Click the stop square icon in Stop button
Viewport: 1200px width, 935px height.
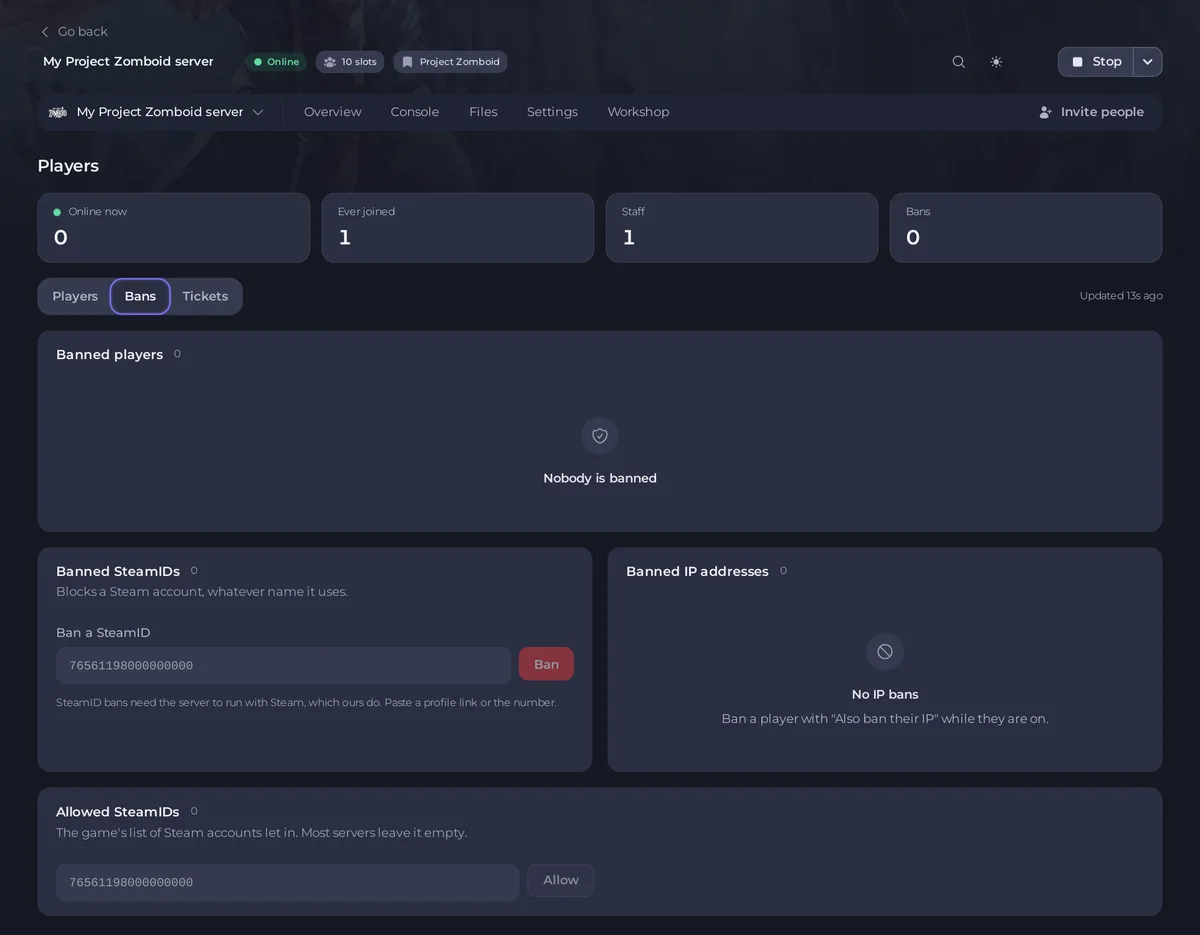tap(1077, 62)
